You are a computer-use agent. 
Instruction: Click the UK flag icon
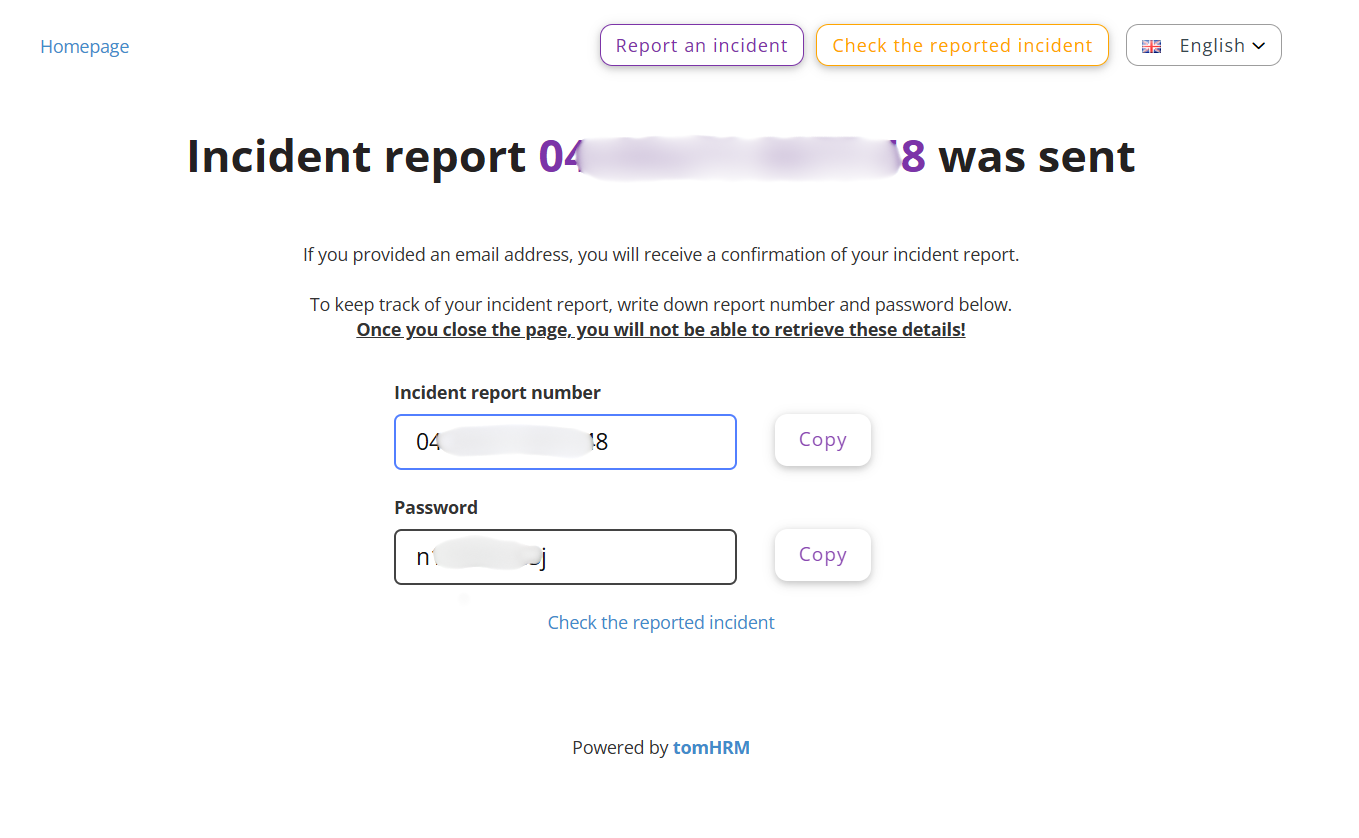1152,46
